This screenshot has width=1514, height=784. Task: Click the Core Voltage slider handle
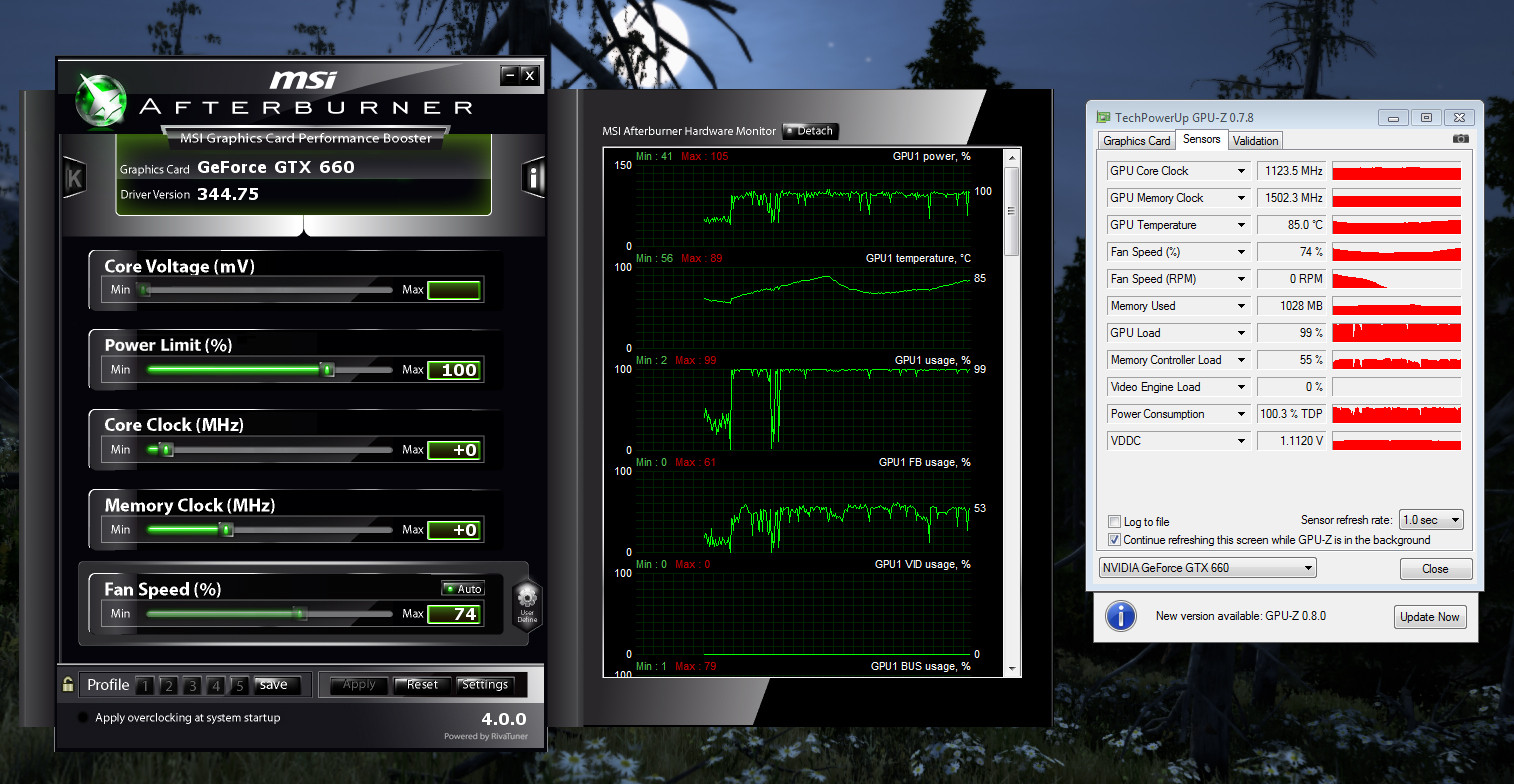tap(145, 290)
